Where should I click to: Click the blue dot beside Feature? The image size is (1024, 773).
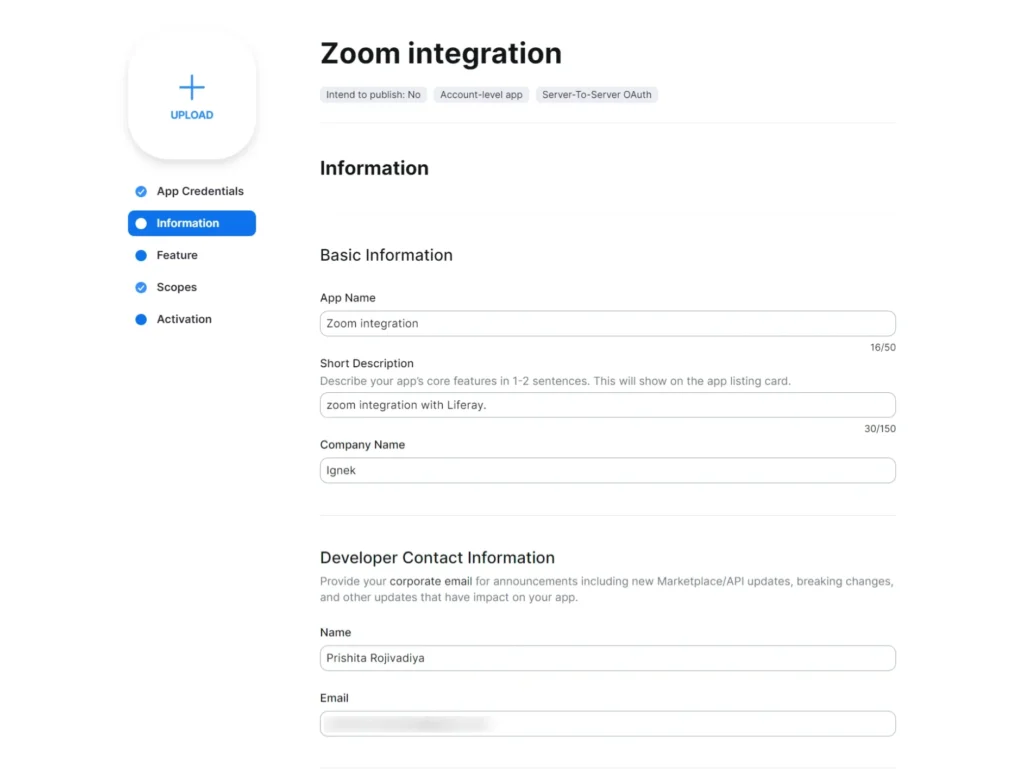[x=141, y=255]
